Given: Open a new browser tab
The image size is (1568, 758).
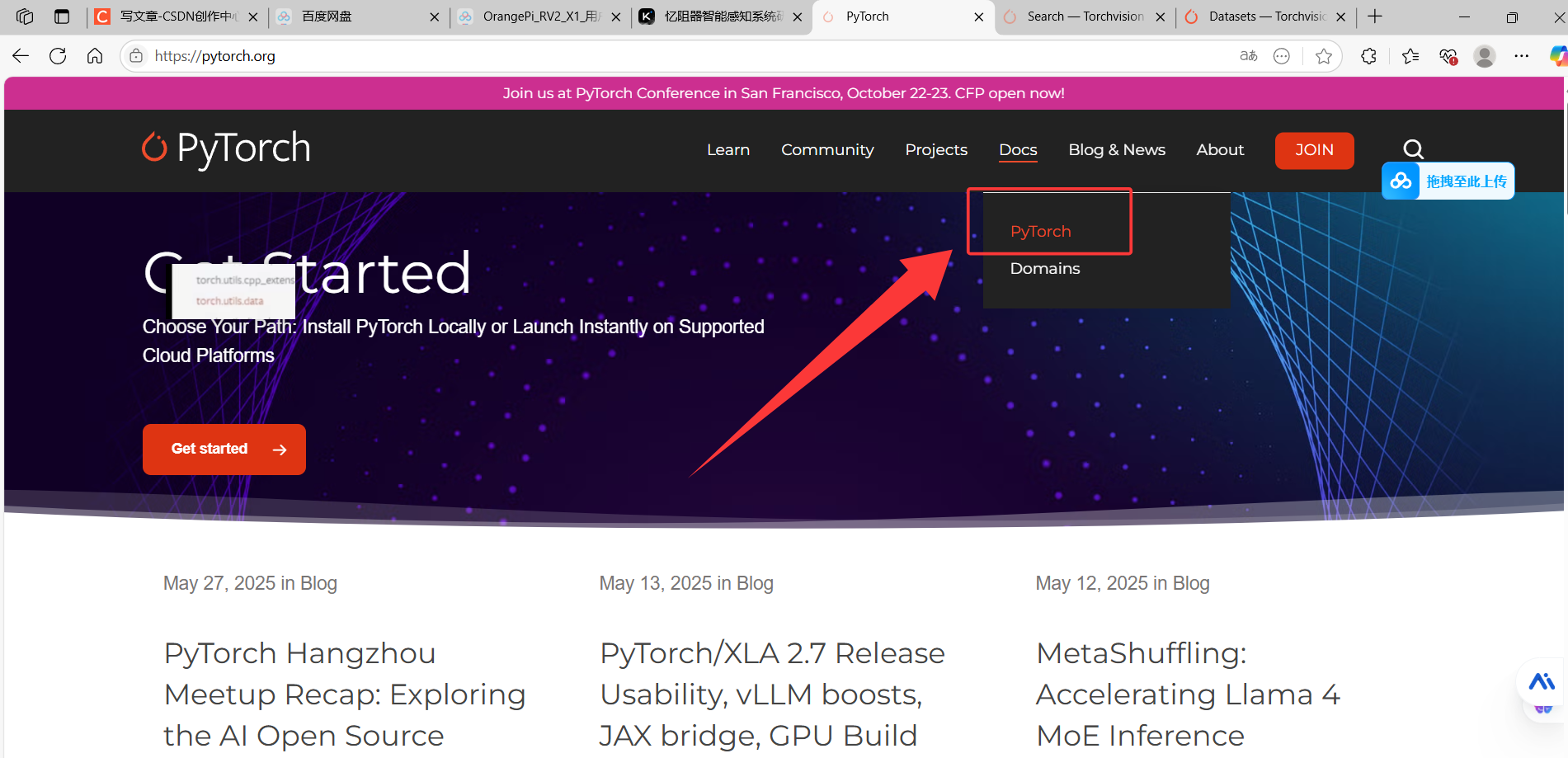Looking at the screenshot, I should (1375, 16).
